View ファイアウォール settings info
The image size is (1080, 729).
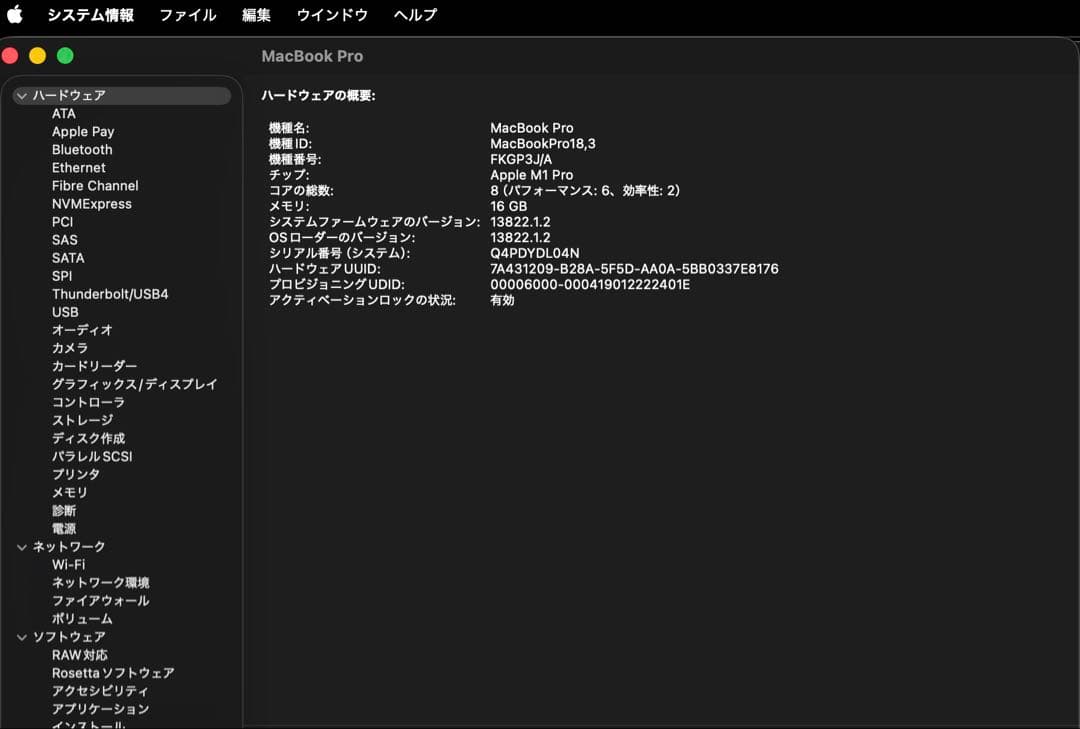[x=100, y=600]
